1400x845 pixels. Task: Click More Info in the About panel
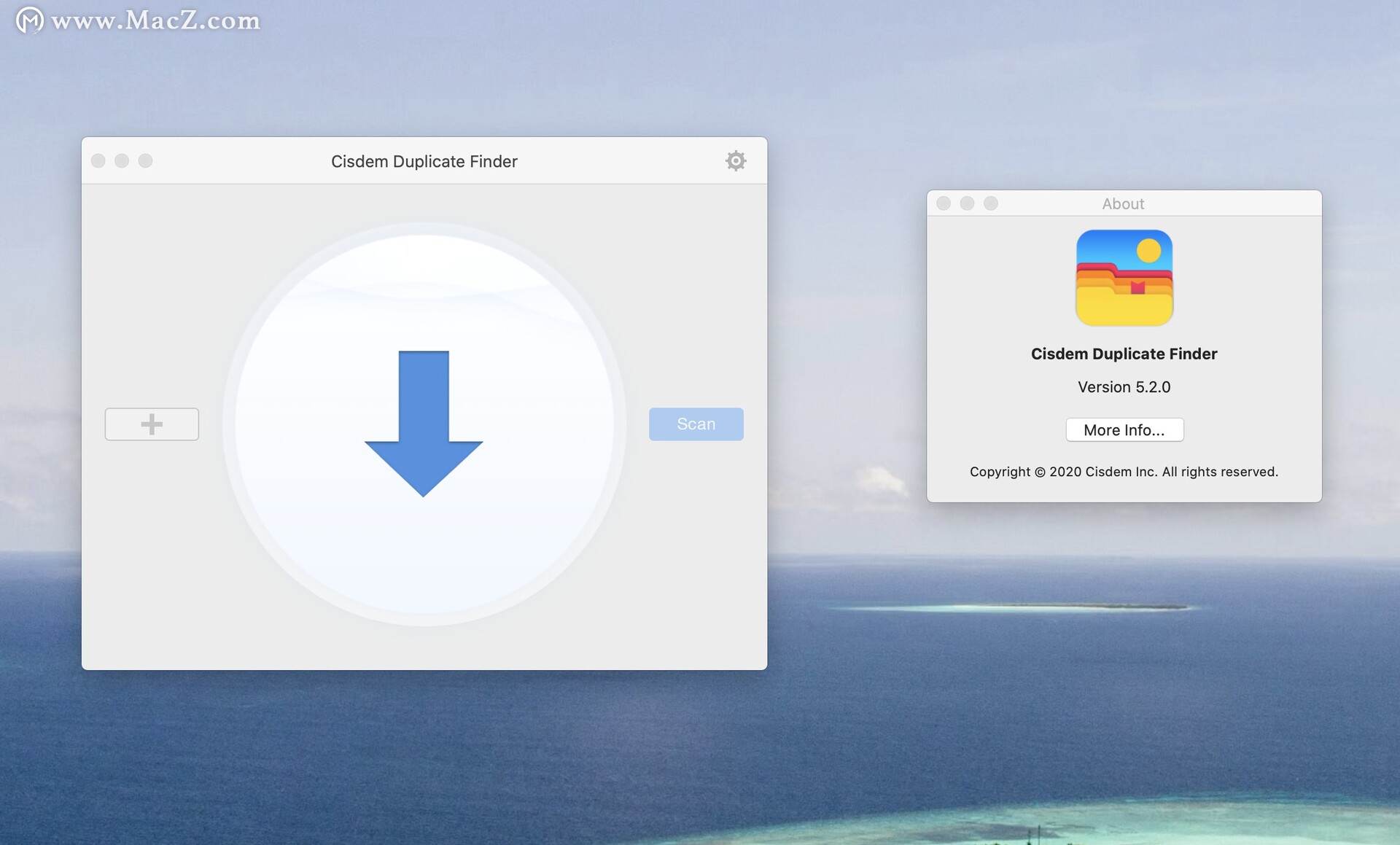(1123, 429)
